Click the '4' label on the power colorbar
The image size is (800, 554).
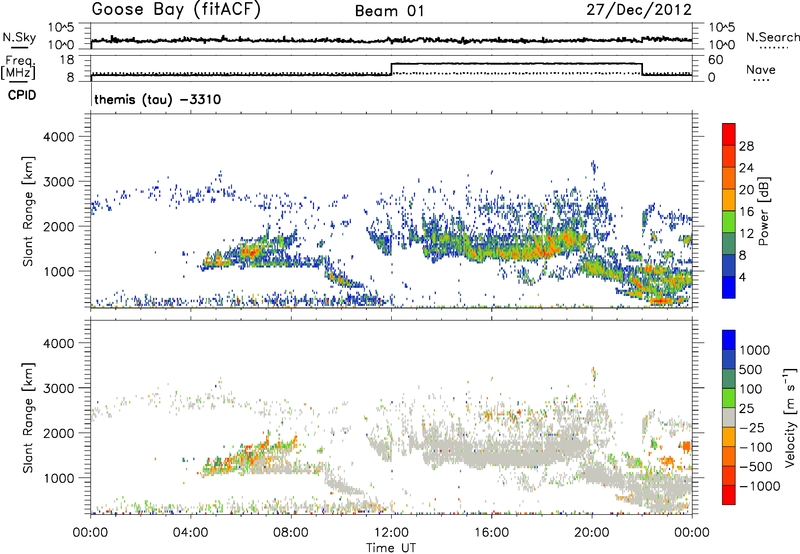pos(742,278)
